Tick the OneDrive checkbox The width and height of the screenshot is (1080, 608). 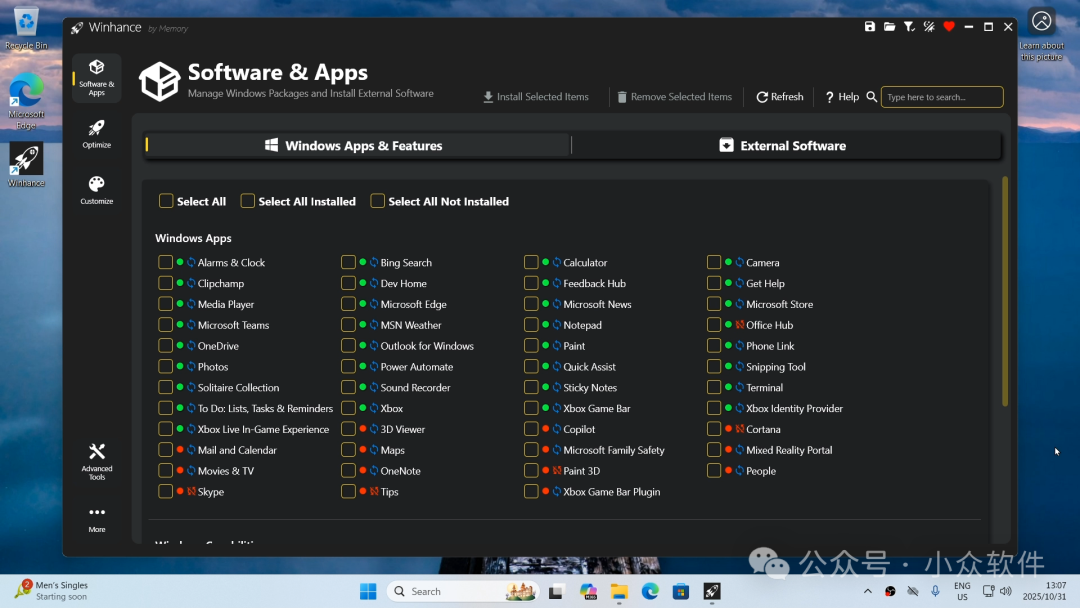tap(165, 346)
